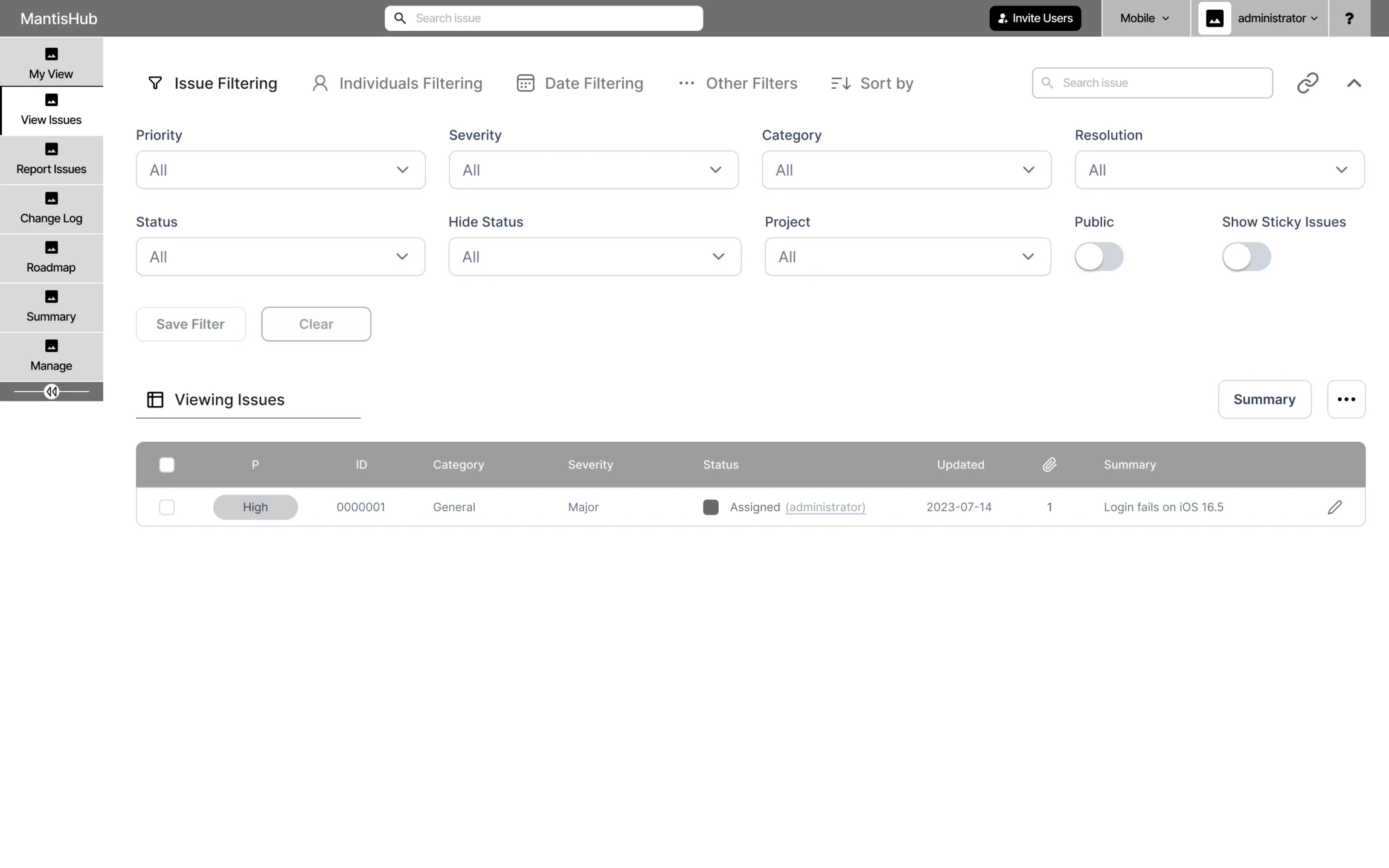Open My View from the sidebar
Viewport: 1389px width, 868px height.
coord(51,63)
